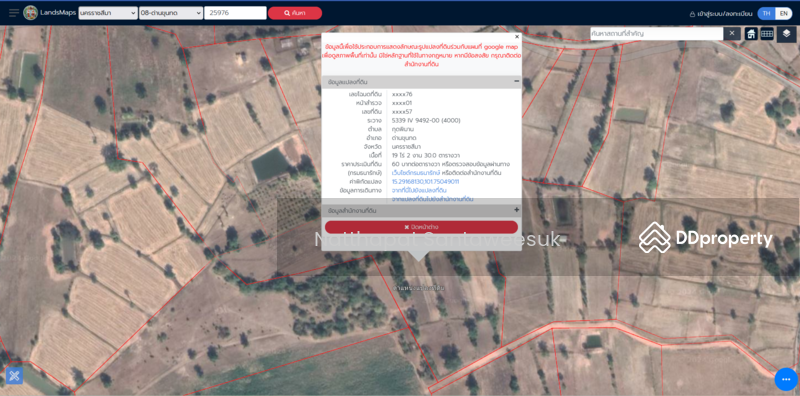Click the login/register link
Viewport: 800px width, 396px height.
pyautogui.click(x=720, y=14)
